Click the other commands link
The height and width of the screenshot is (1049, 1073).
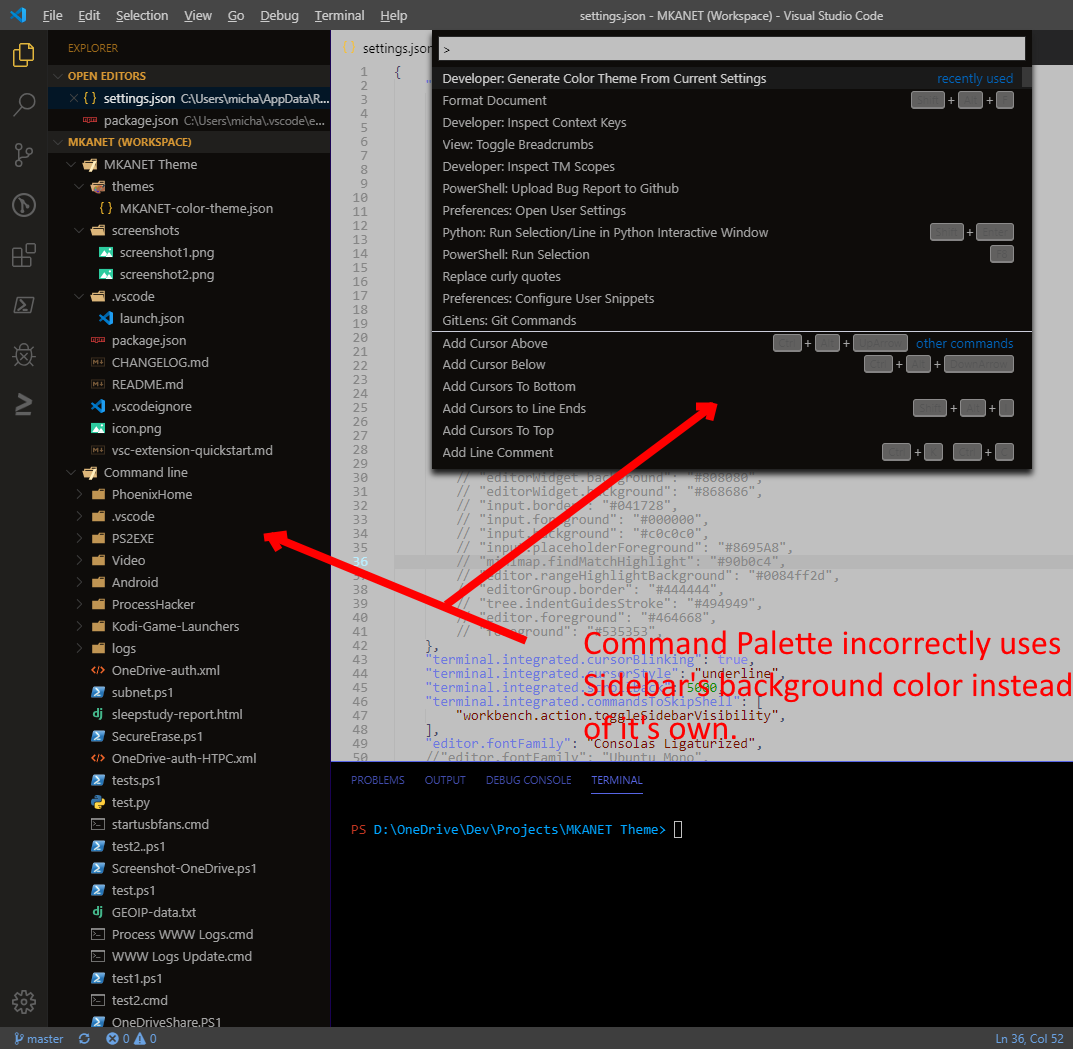[x=963, y=342]
